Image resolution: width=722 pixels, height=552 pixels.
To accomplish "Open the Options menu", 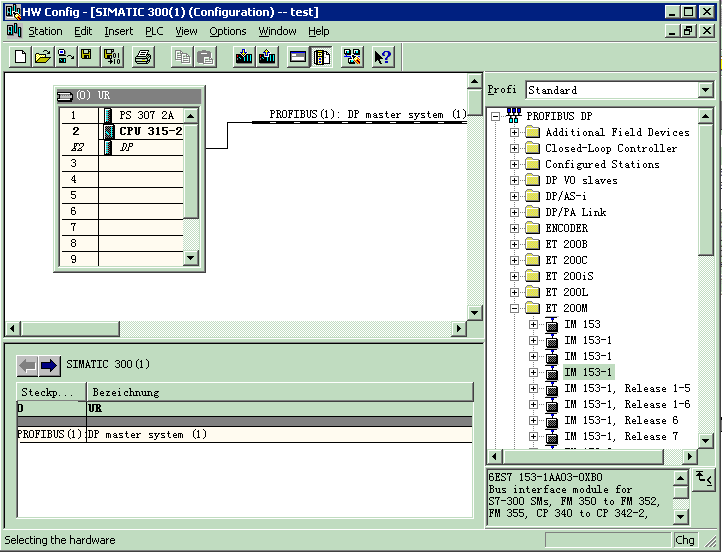I will pyautogui.click(x=227, y=31).
